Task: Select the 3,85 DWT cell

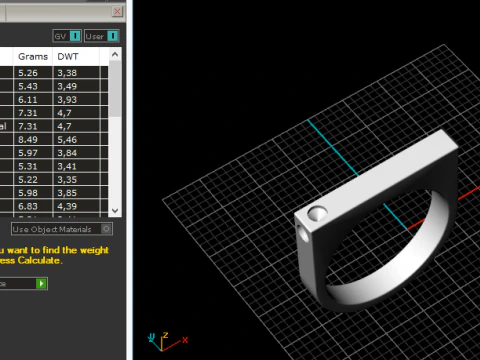Action: coord(76,193)
